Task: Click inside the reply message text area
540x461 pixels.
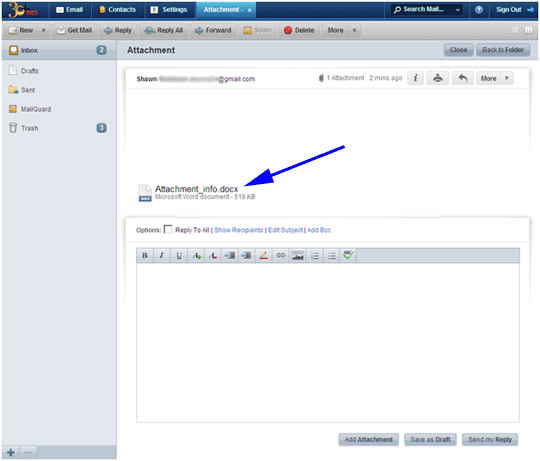Action: pos(328,342)
